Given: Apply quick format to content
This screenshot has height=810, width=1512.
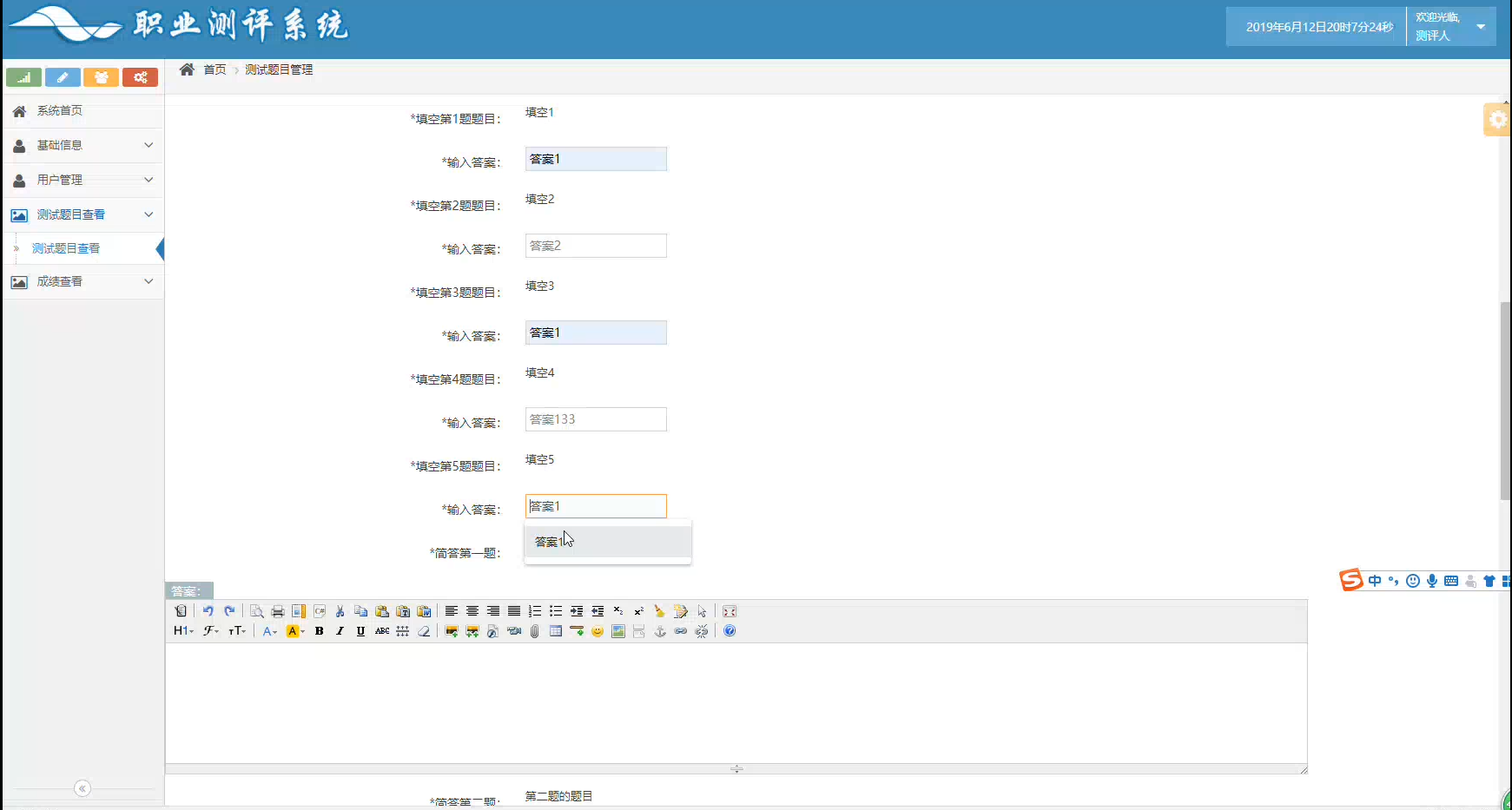Looking at the screenshot, I should click(x=681, y=611).
